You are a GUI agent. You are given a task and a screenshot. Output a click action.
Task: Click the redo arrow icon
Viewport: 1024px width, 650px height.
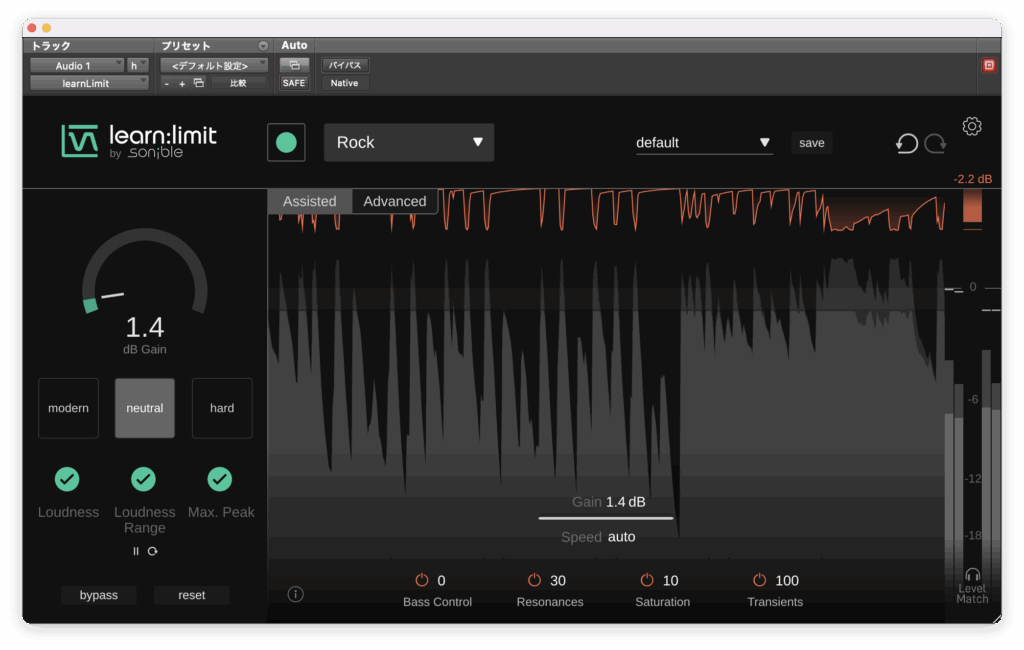click(935, 143)
